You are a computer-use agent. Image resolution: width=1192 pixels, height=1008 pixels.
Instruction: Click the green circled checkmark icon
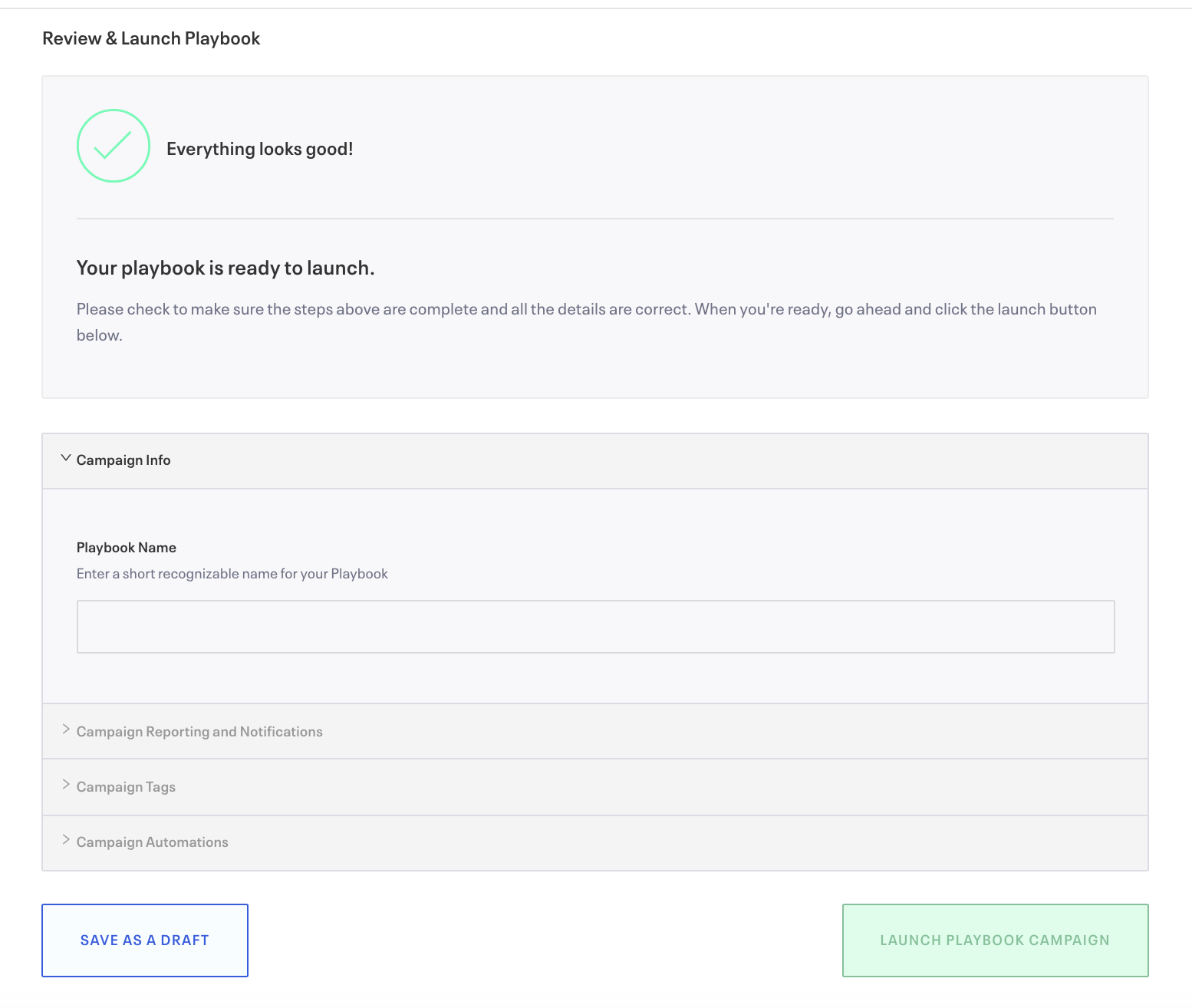[x=113, y=146]
